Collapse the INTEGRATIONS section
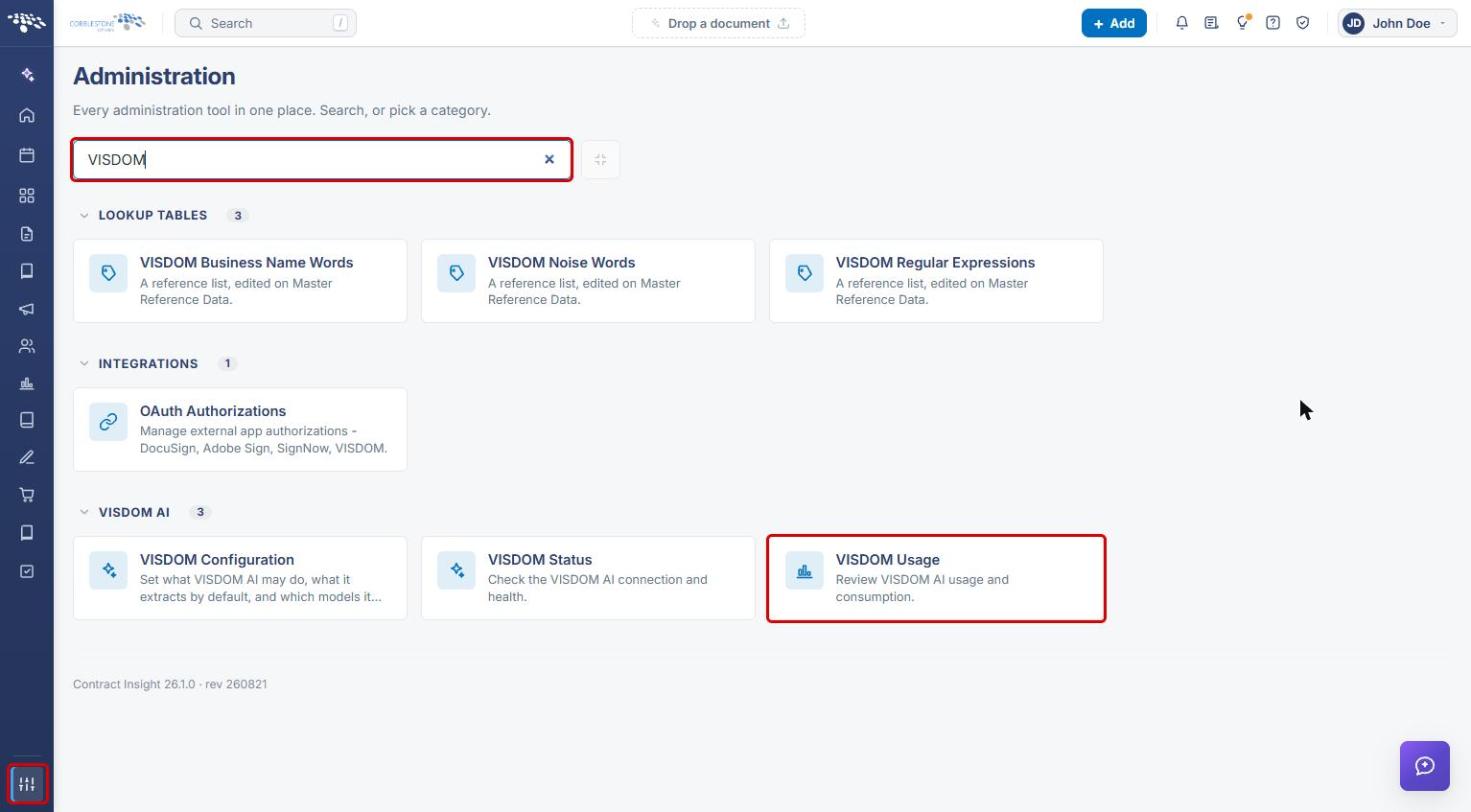 click(x=84, y=364)
